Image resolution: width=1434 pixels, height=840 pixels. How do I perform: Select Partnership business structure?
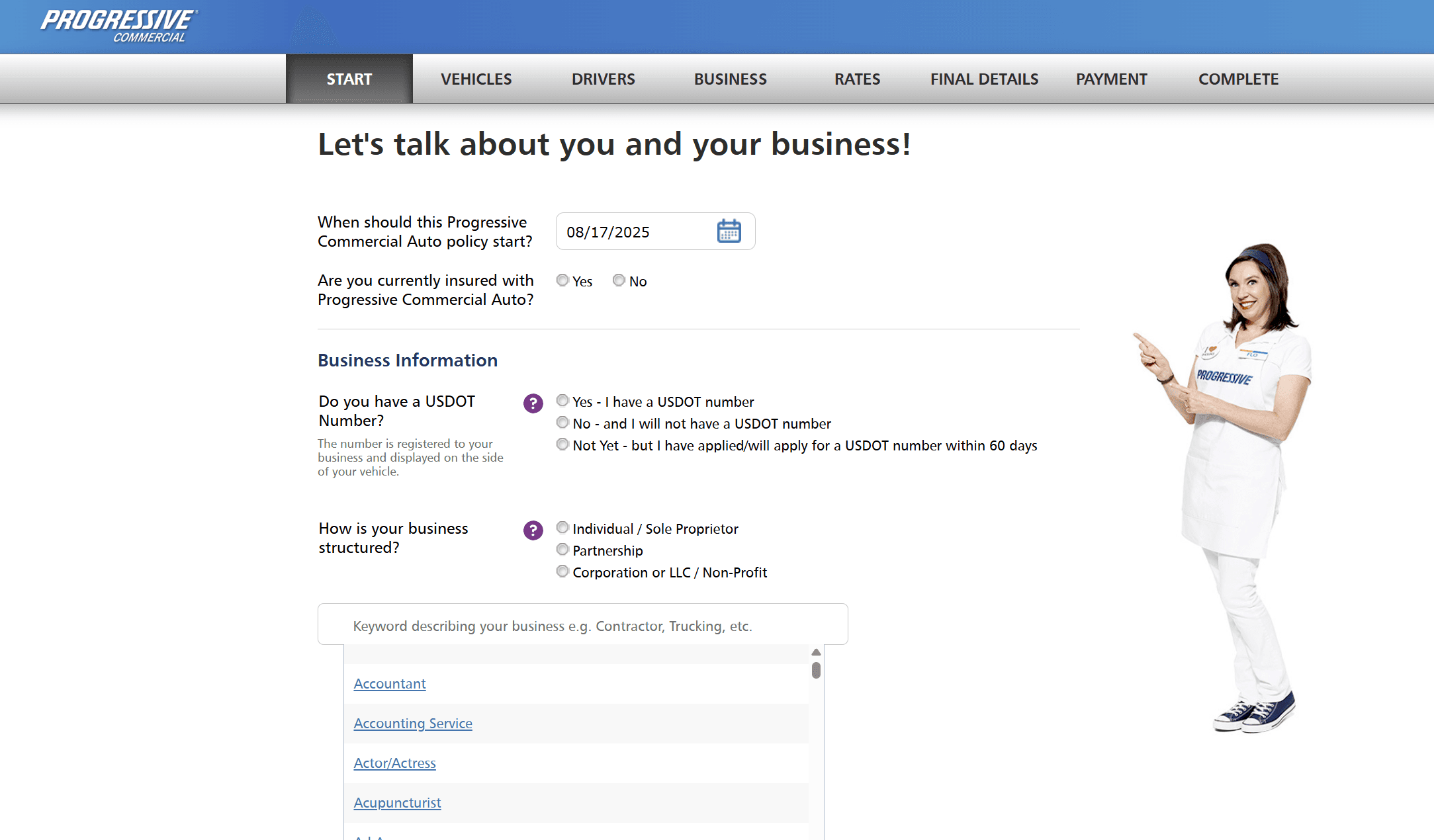pos(562,550)
